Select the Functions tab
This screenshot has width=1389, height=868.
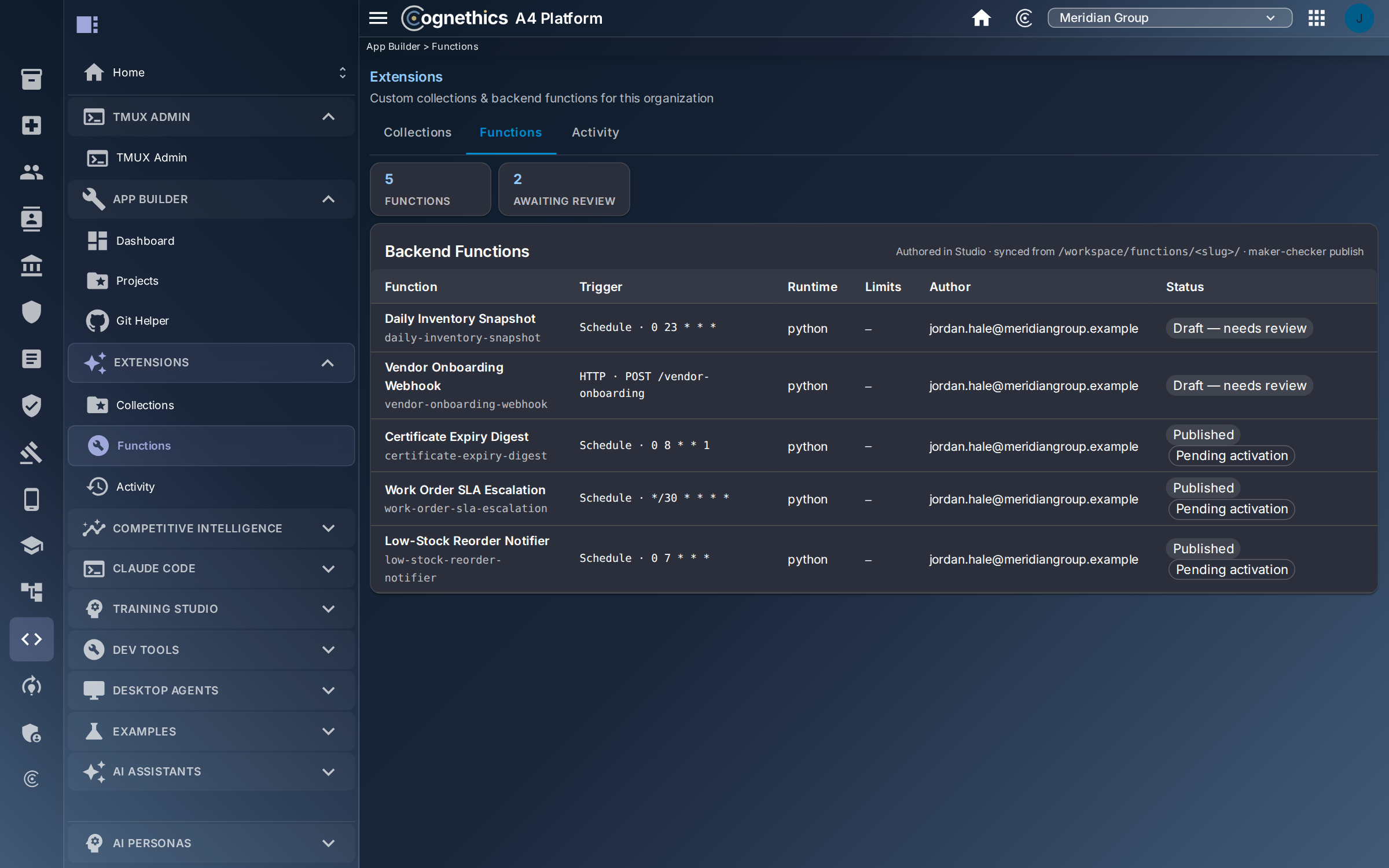coord(510,133)
